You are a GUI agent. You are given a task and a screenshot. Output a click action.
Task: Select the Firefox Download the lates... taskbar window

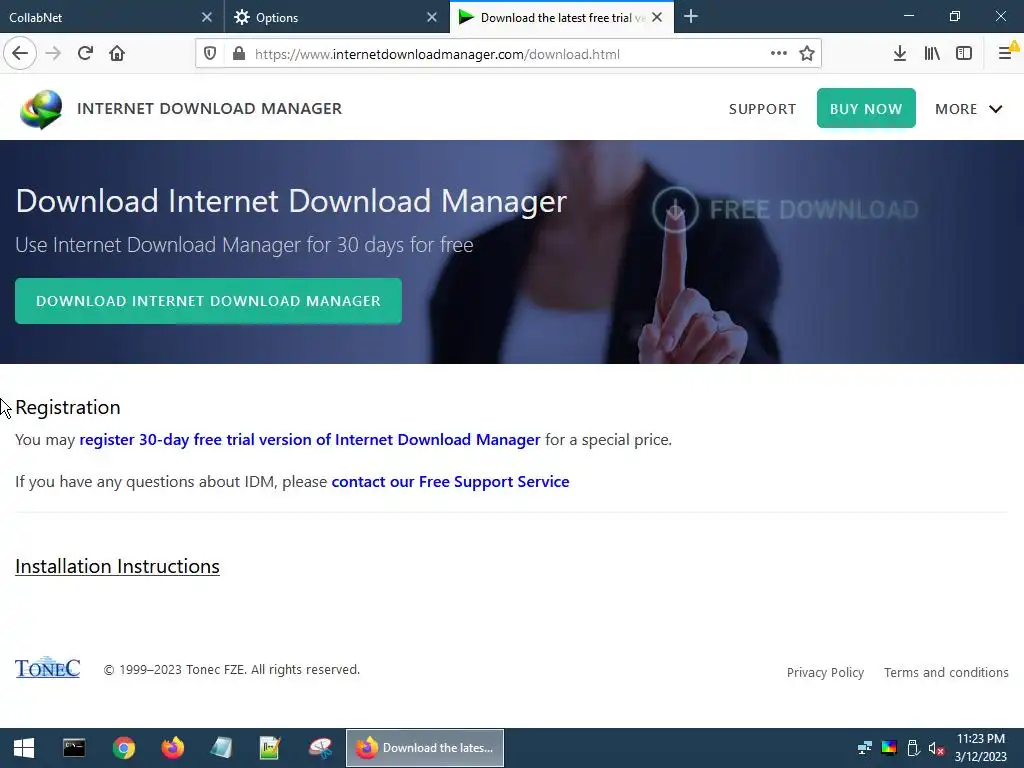point(424,748)
